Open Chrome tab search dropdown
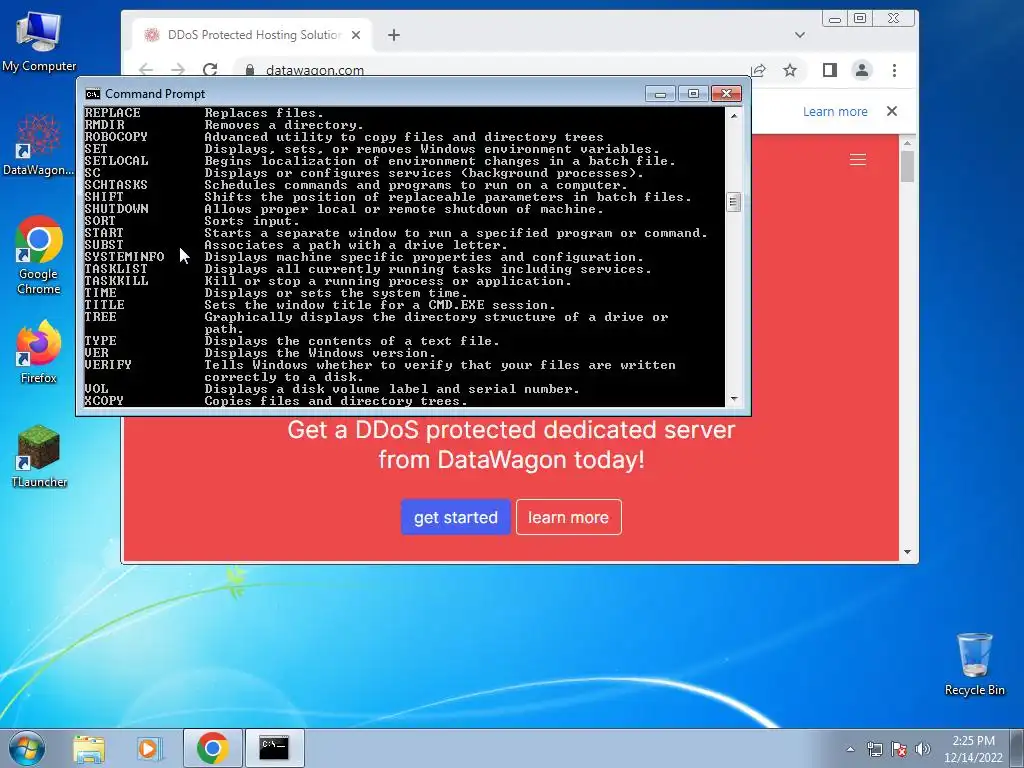The width and height of the screenshot is (1024, 768). [799, 35]
